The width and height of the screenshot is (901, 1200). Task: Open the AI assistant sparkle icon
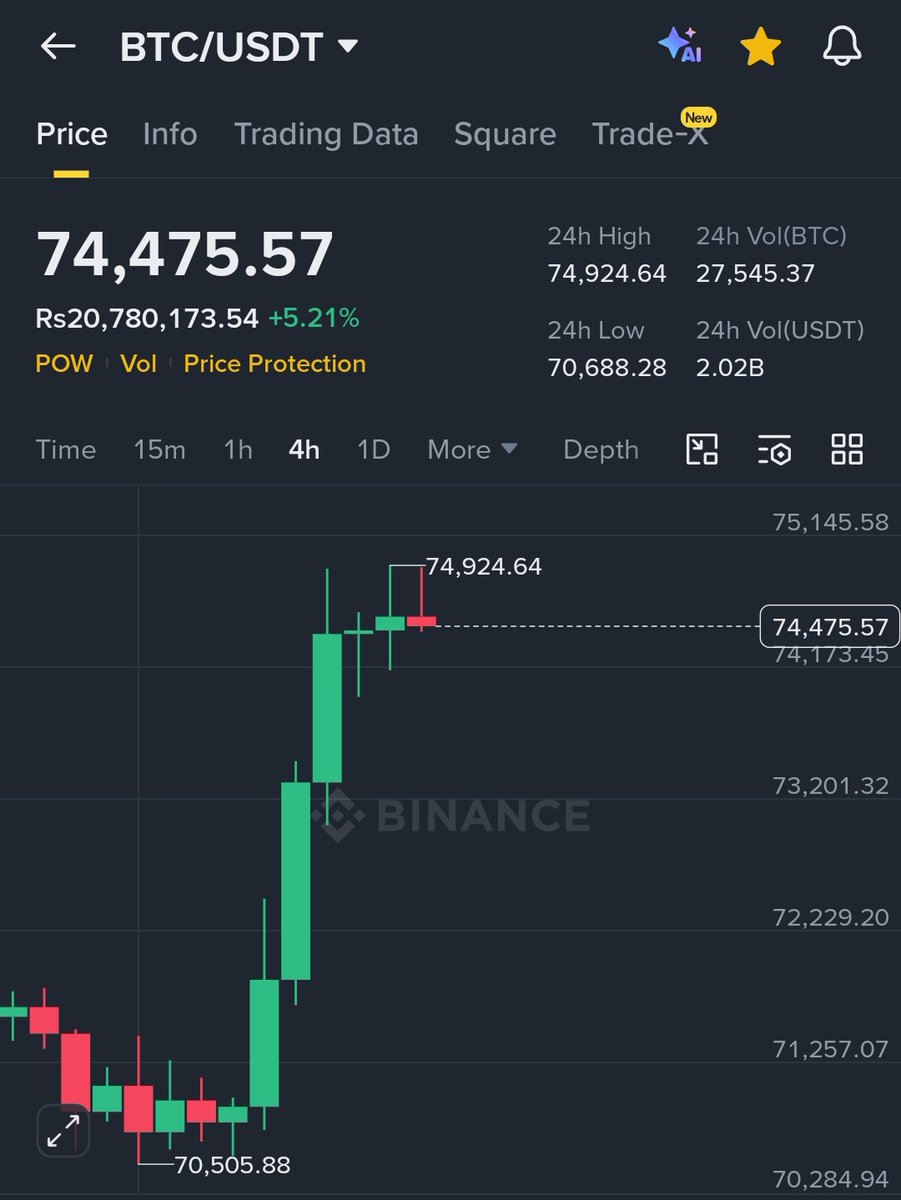pos(680,46)
